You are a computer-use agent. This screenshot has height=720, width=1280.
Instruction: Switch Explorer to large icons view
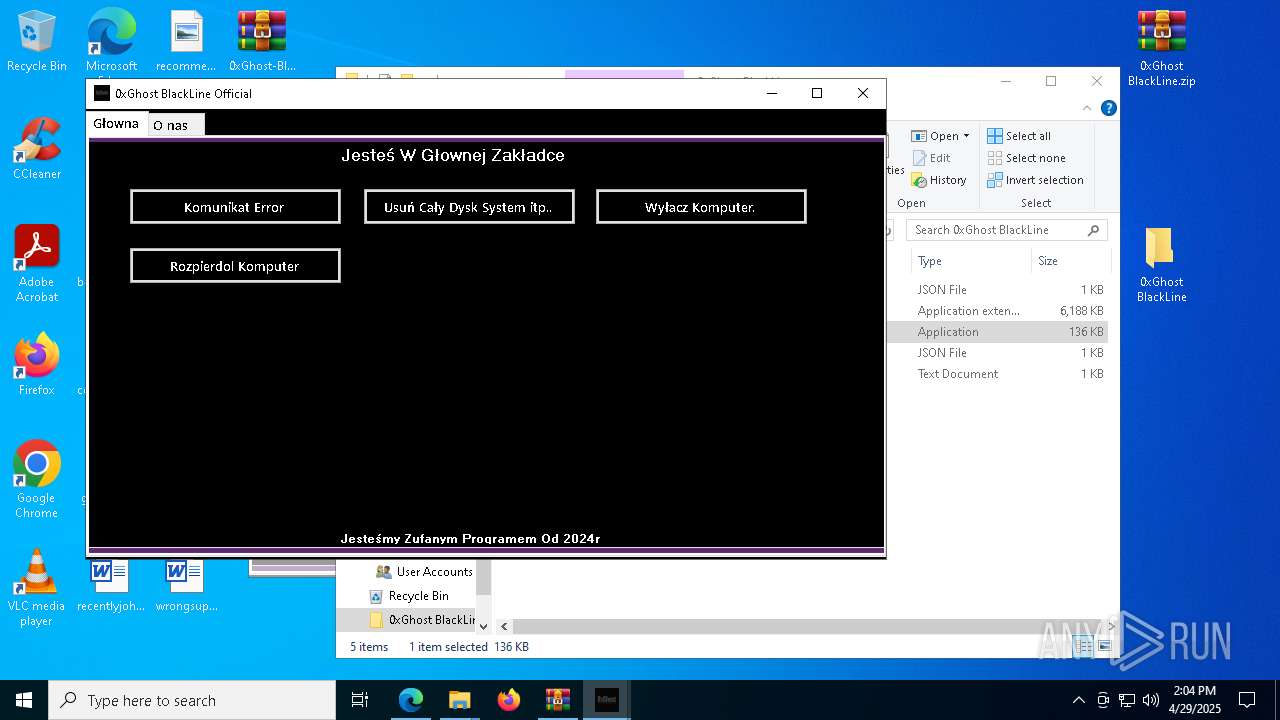pyautogui.click(x=1105, y=647)
